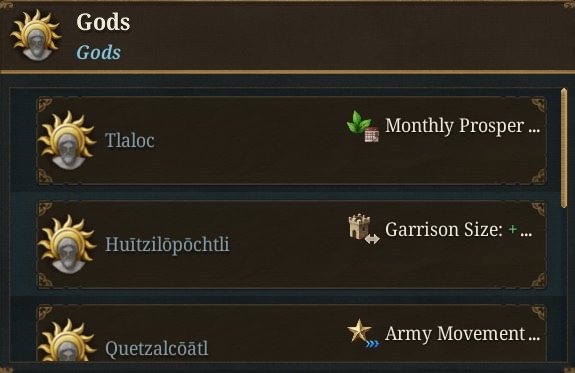Click the Gods header sun-bust icon
This screenshot has height=373, width=575.
[x=36, y=35]
